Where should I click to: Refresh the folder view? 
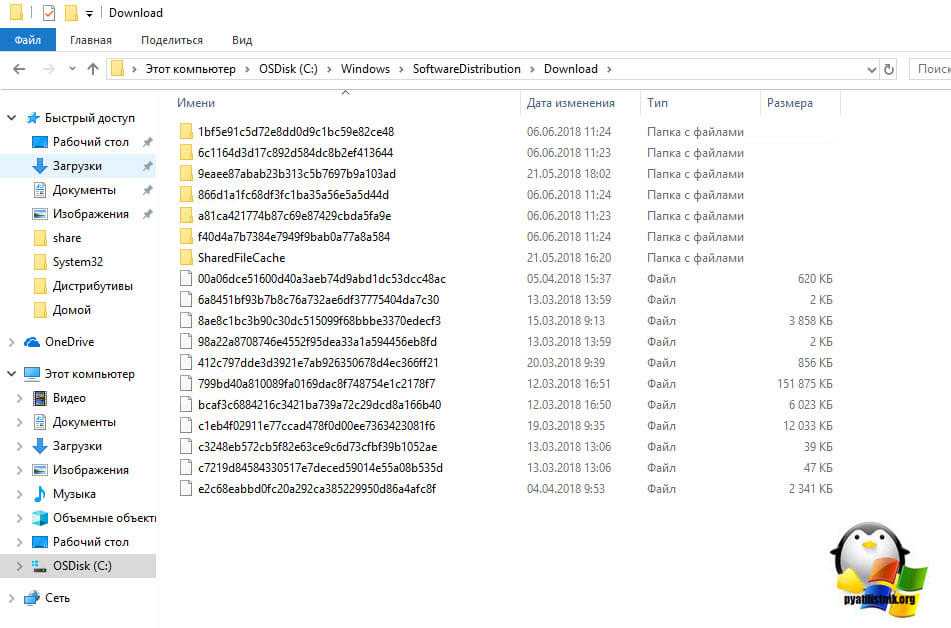pos(889,69)
